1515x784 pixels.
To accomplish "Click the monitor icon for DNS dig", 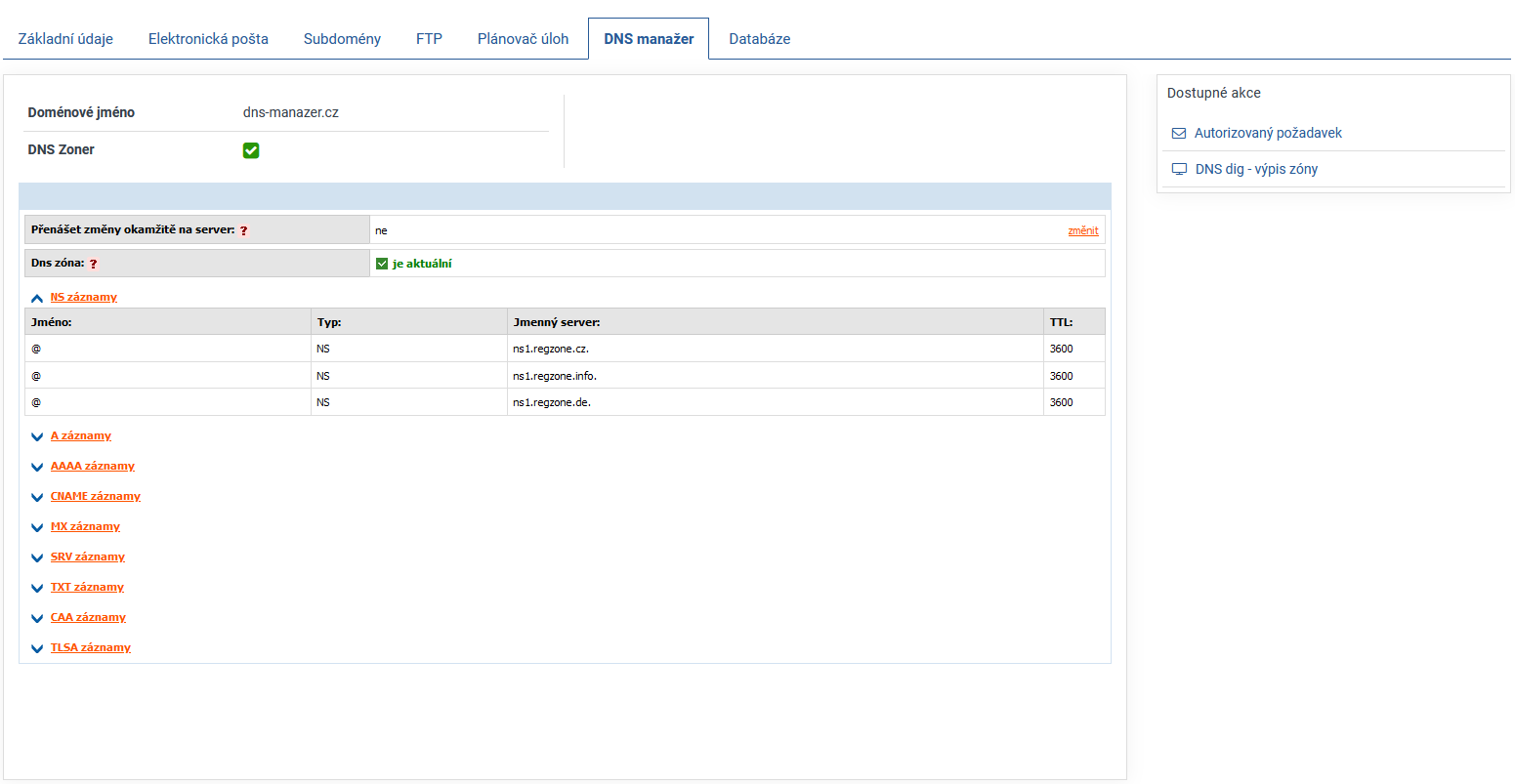I will (1179, 169).
